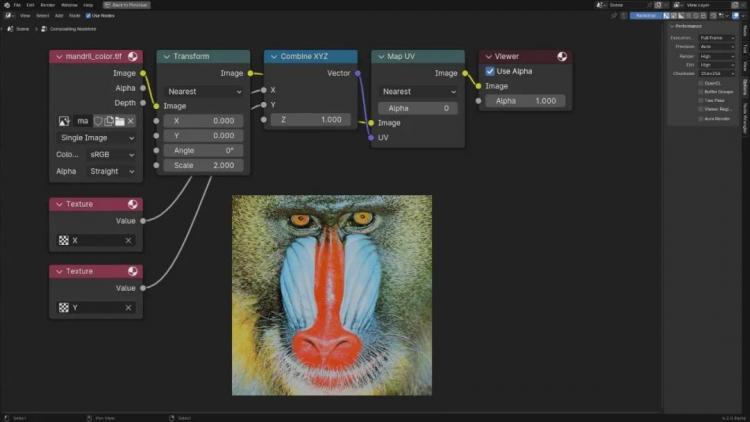Screen dimensions: 750x422
Task: Click the preview sphere icon on Viewer node
Action: (x=562, y=56)
